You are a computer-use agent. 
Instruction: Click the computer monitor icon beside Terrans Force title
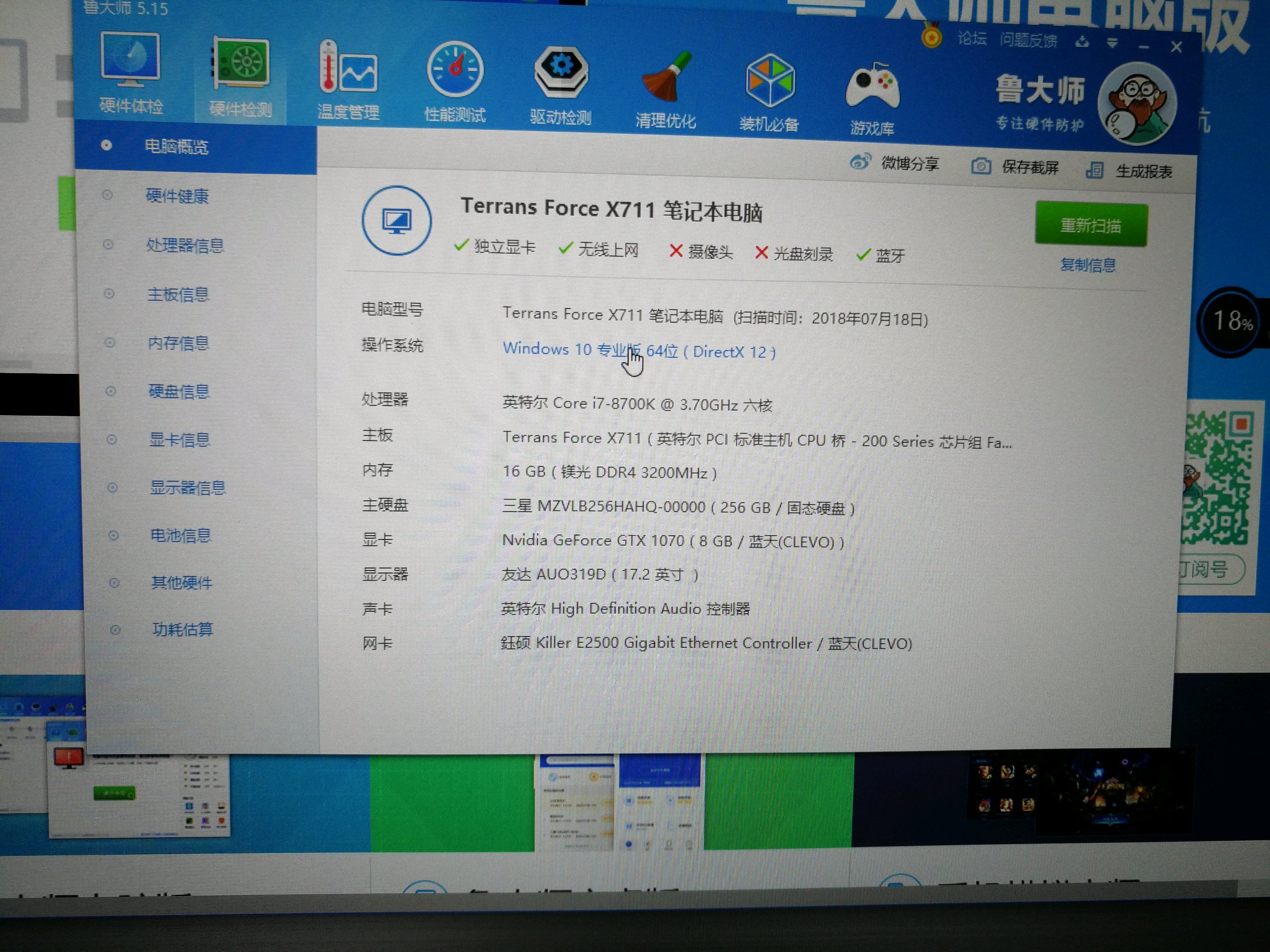pyautogui.click(x=396, y=221)
